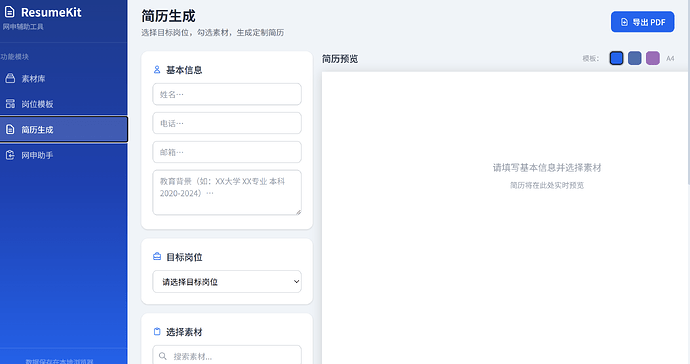Viewport: 690px width, 364px height.
Task: Select 简历生成 sidebar item
Action: (64, 129)
